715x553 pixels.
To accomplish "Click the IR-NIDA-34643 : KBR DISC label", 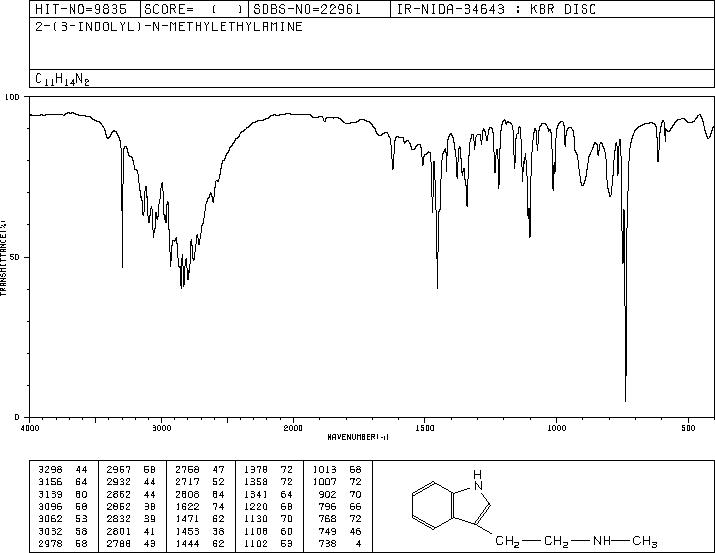I will coord(496,9).
